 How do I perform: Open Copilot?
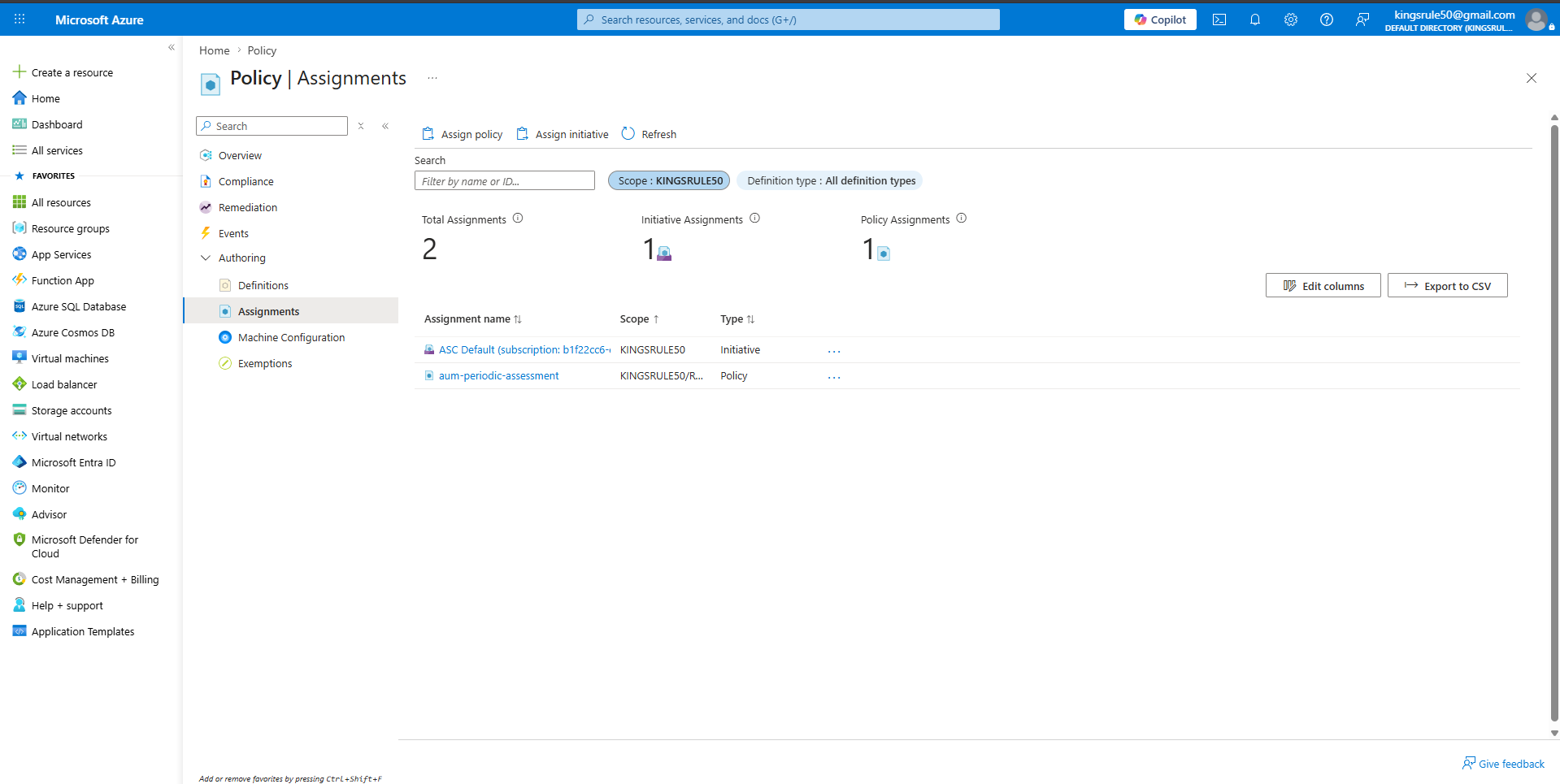pos(1160,19)
